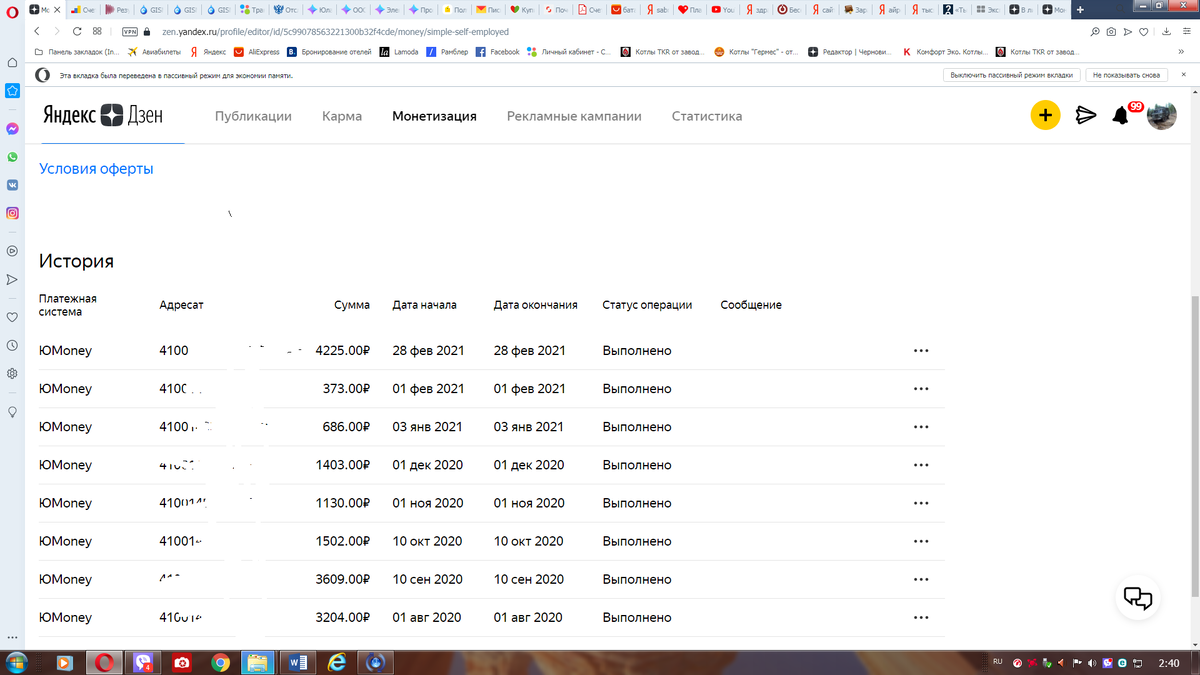Click Выполнено status in 01 ноя 2020 row
The image size is (1200, 675).
[637, 503]
